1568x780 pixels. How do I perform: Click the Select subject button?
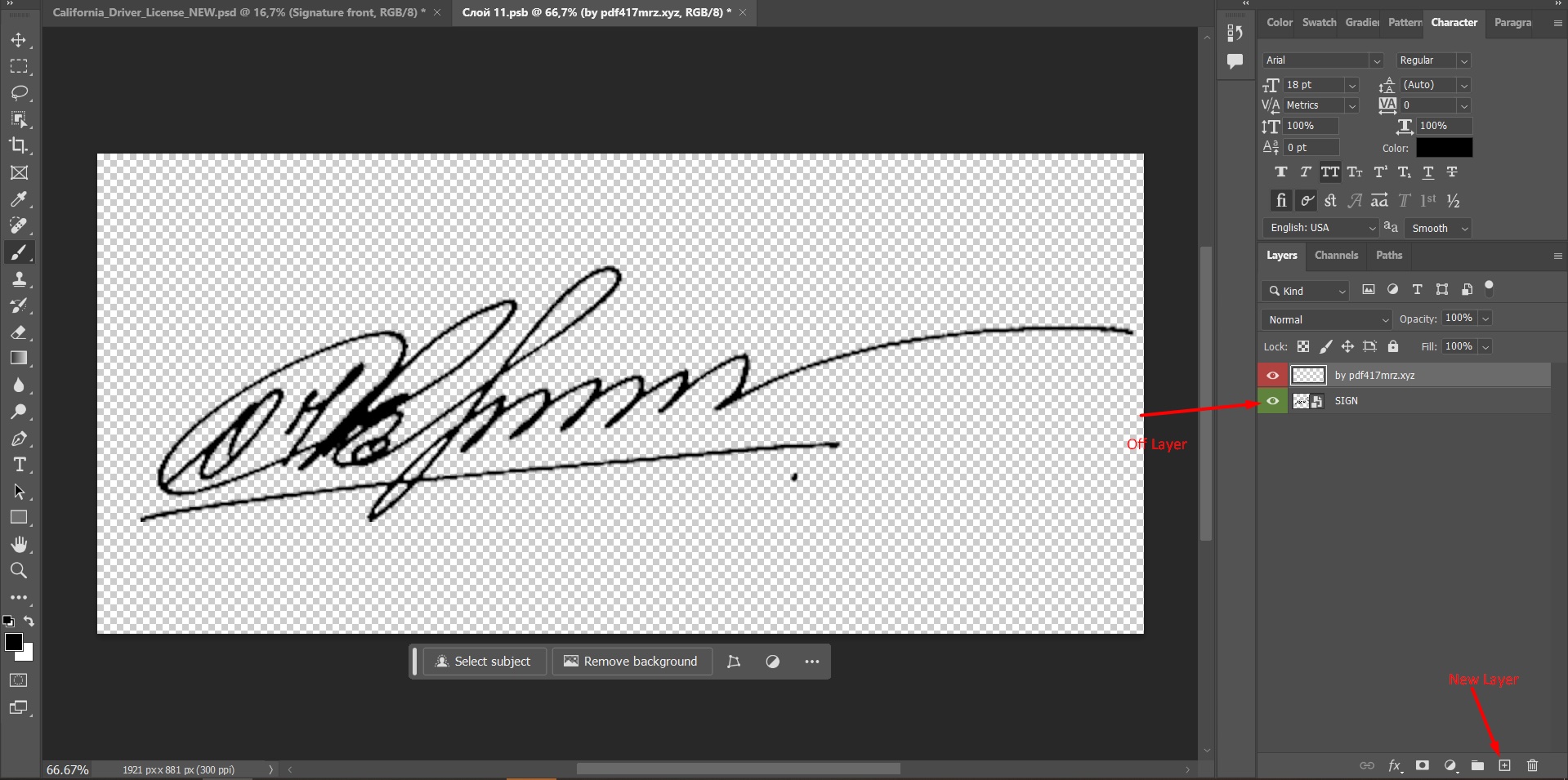coord(484,661)
